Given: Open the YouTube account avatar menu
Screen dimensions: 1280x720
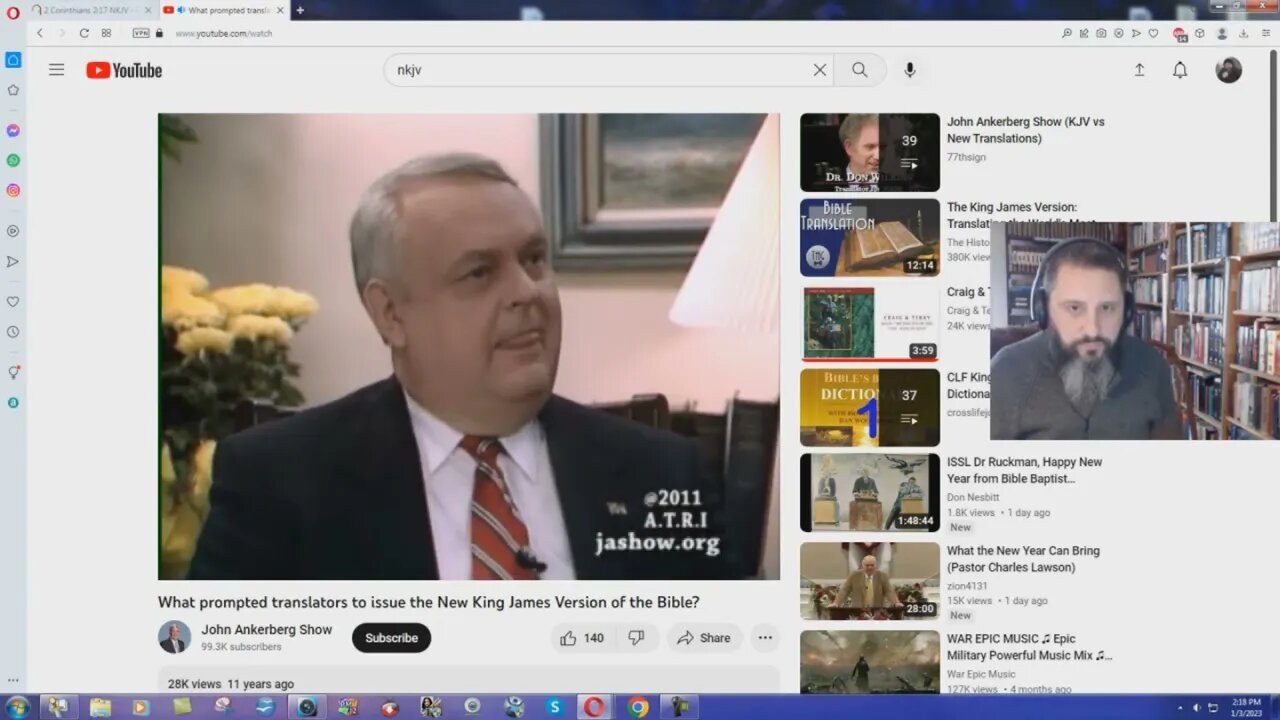Looking at the screenshot, I should click(1229, 70).
